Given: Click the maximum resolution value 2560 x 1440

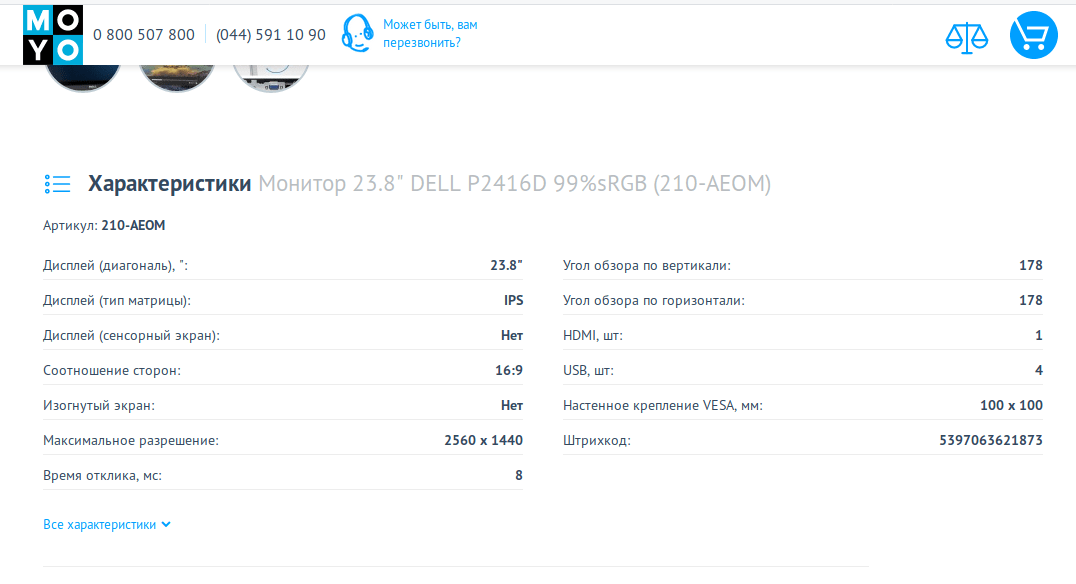Looking at the screenshot, I should point(484,441).
